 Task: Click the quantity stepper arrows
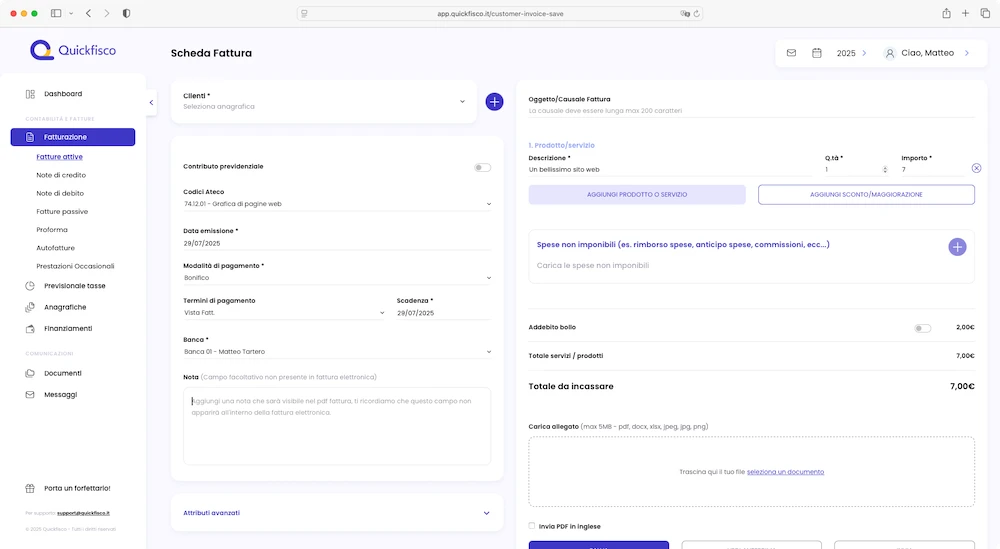pyautogui.click(x=884, y=170)
